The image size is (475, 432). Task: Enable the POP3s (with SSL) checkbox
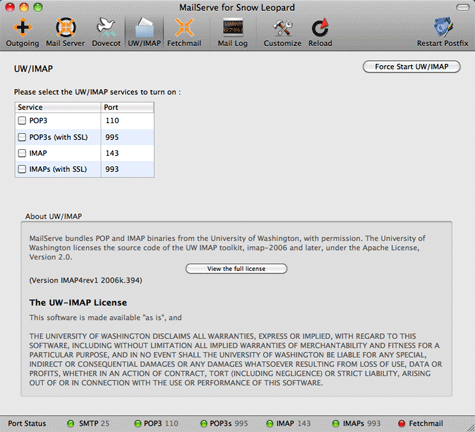(22, 137)
